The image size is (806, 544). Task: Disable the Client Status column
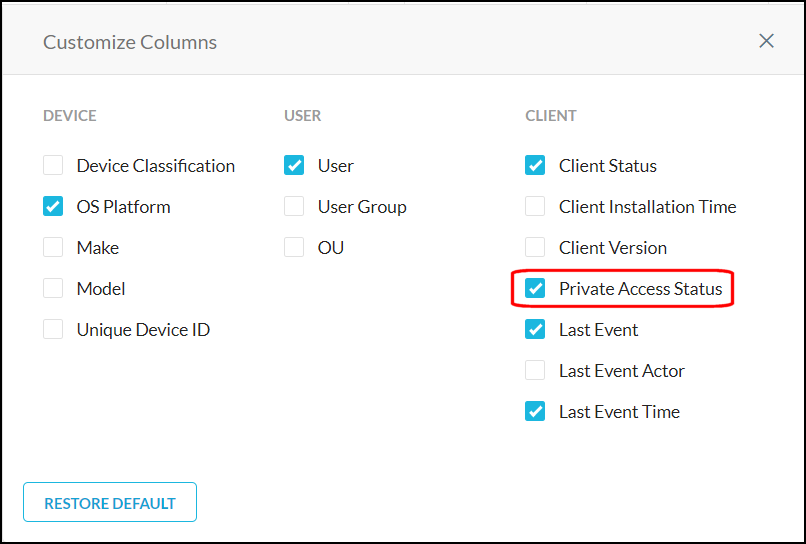point(535,166)
